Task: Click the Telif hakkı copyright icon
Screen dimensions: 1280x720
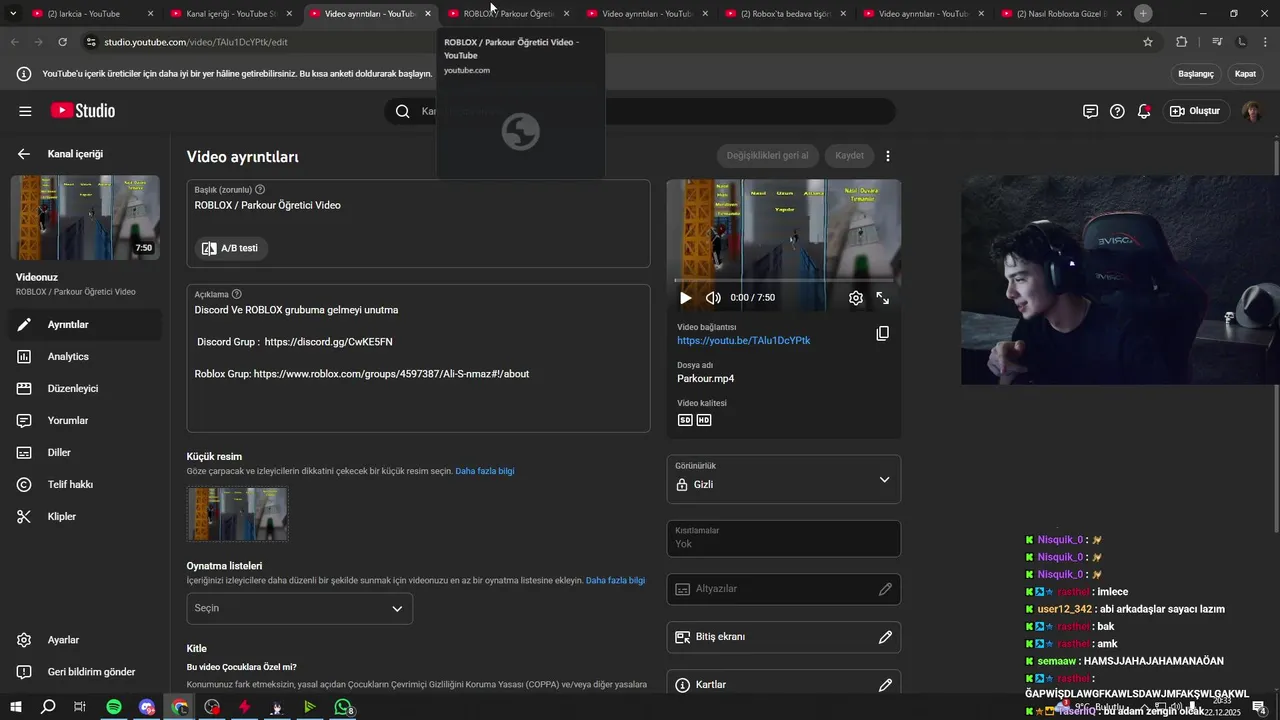Action: pyautogui.click(x=24, y=484)
